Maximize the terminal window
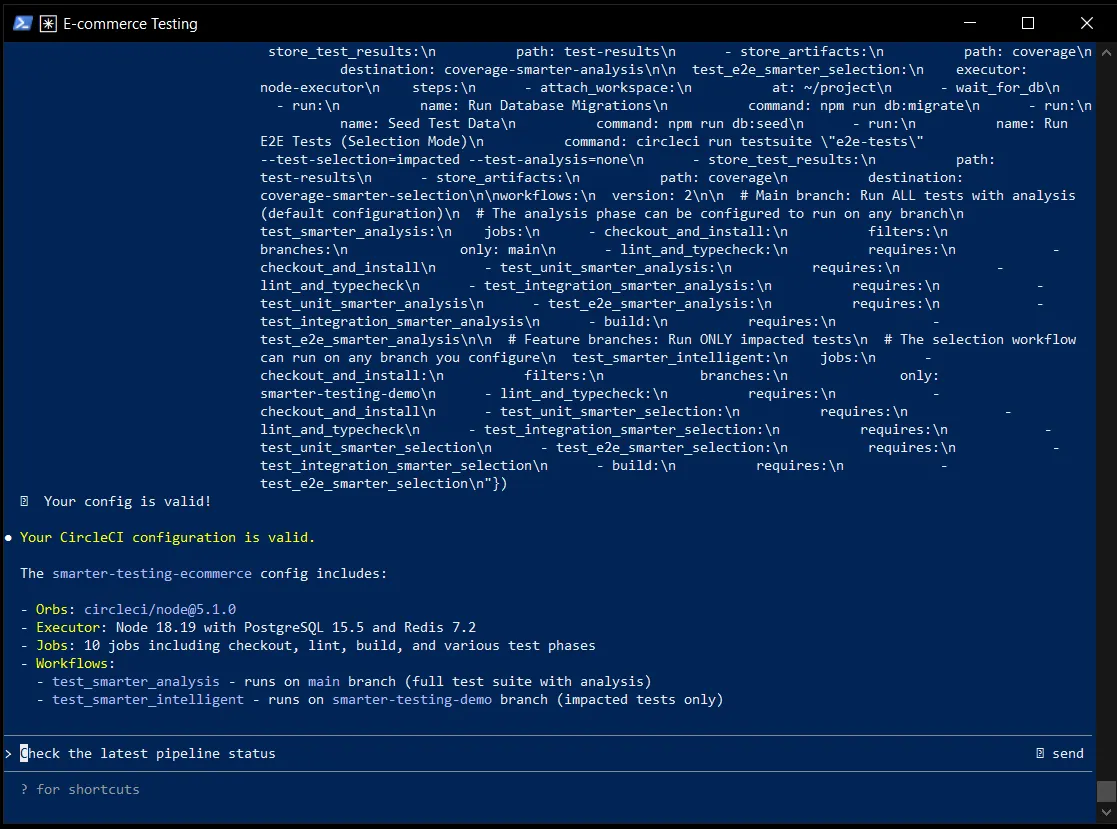The height and width of the screenshot is (829, 1117). click(1027, 23)
